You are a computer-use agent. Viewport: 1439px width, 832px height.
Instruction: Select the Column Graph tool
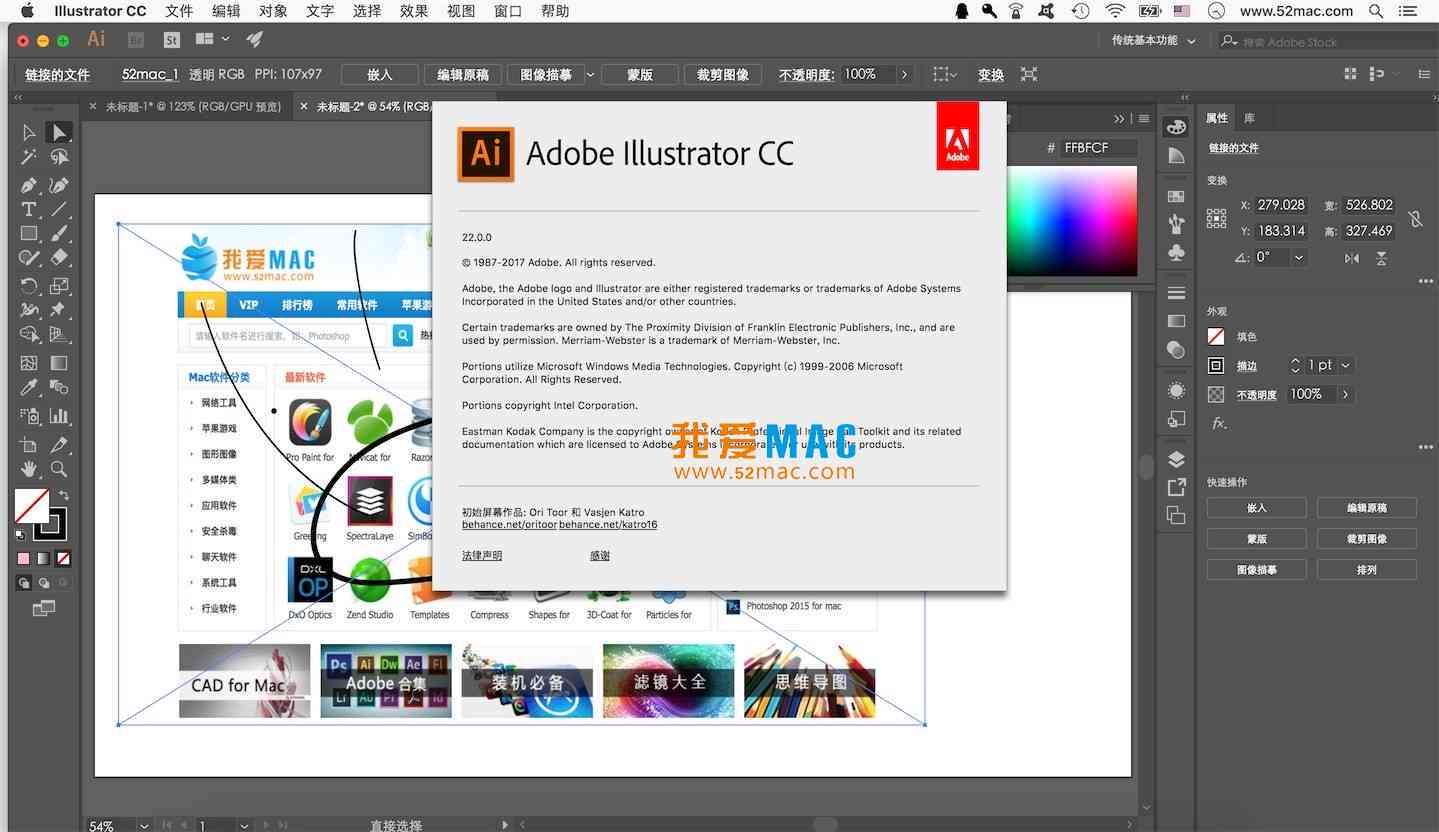(59, 415)
